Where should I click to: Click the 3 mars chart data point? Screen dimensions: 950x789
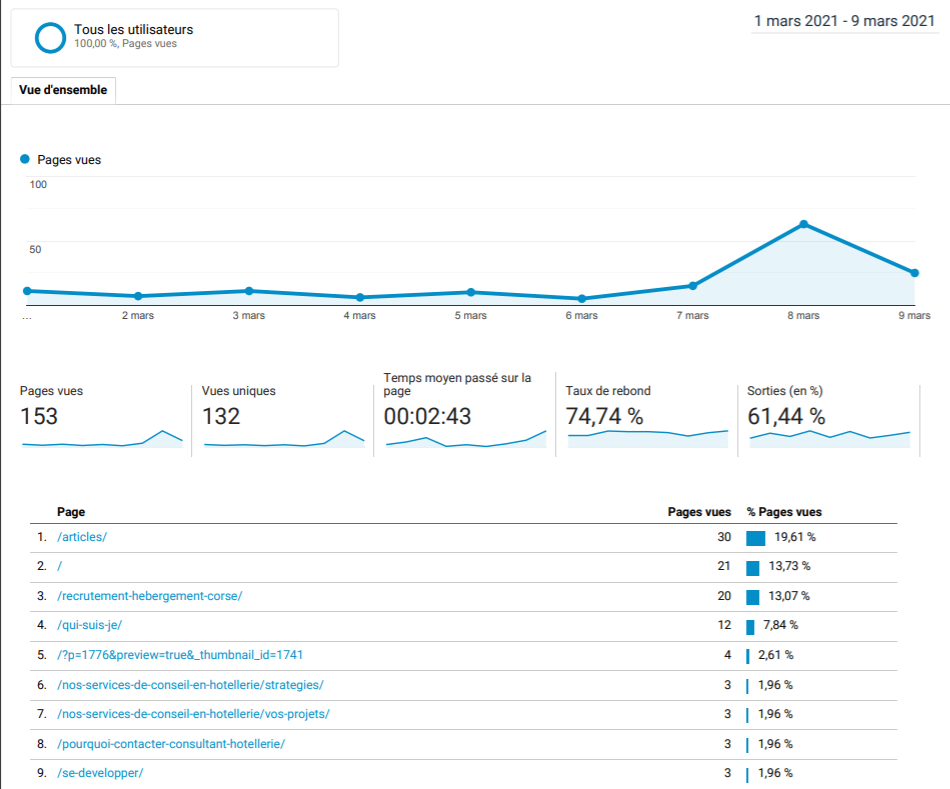249,291
